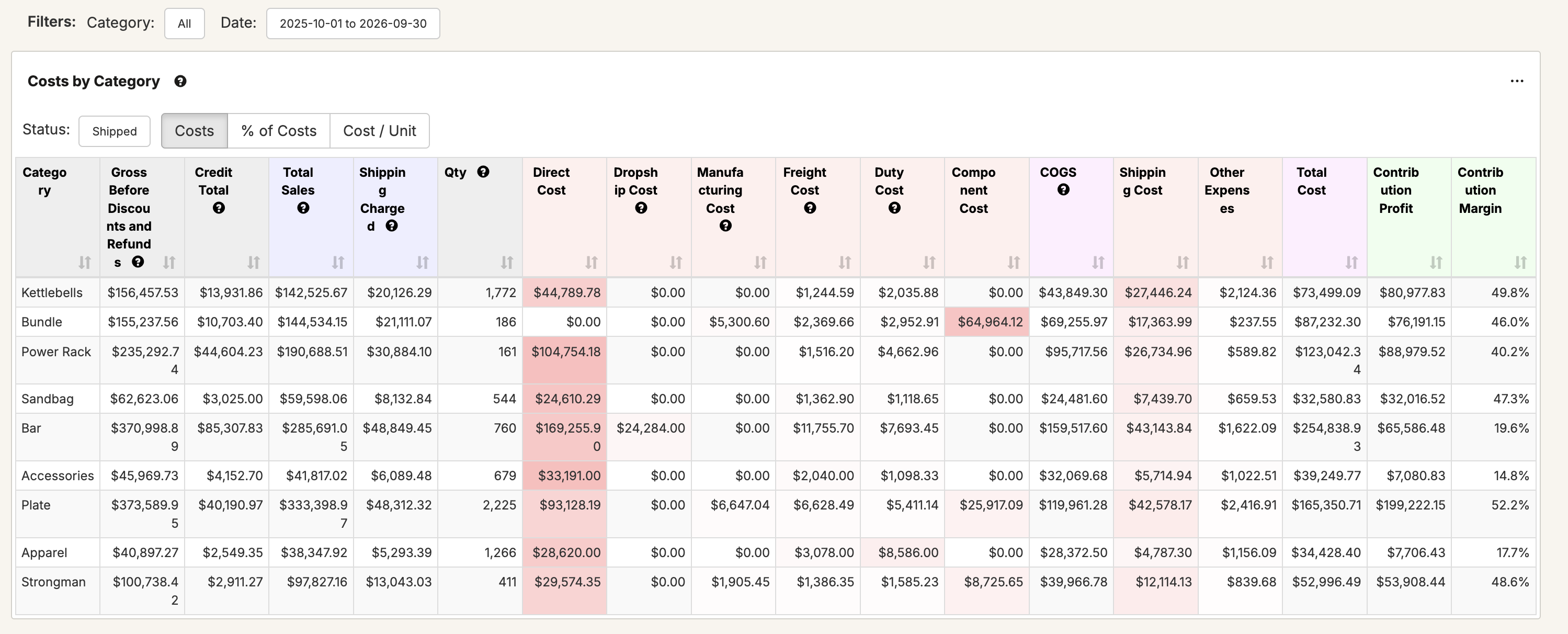Viewport: 1568px width, 634px height.
Task: Select the Cost / Unit view
Action: (x=379, y=131)
